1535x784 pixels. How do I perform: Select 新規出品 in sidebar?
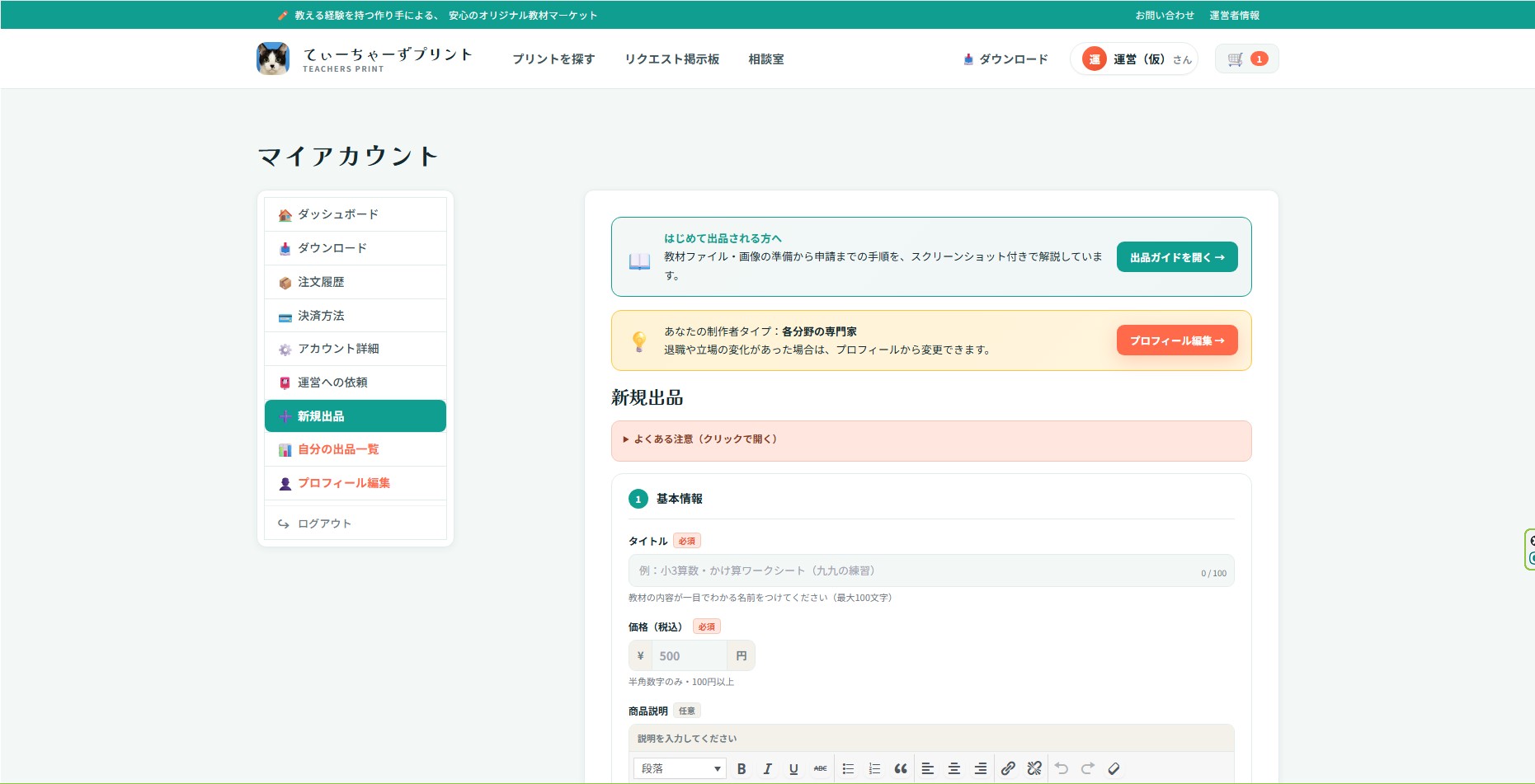pyautogui.click(x=355, y=416)
